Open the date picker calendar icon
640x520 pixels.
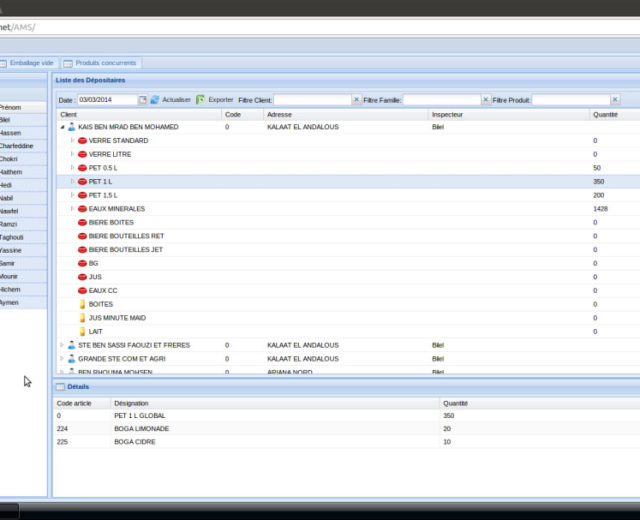point(143,100)
